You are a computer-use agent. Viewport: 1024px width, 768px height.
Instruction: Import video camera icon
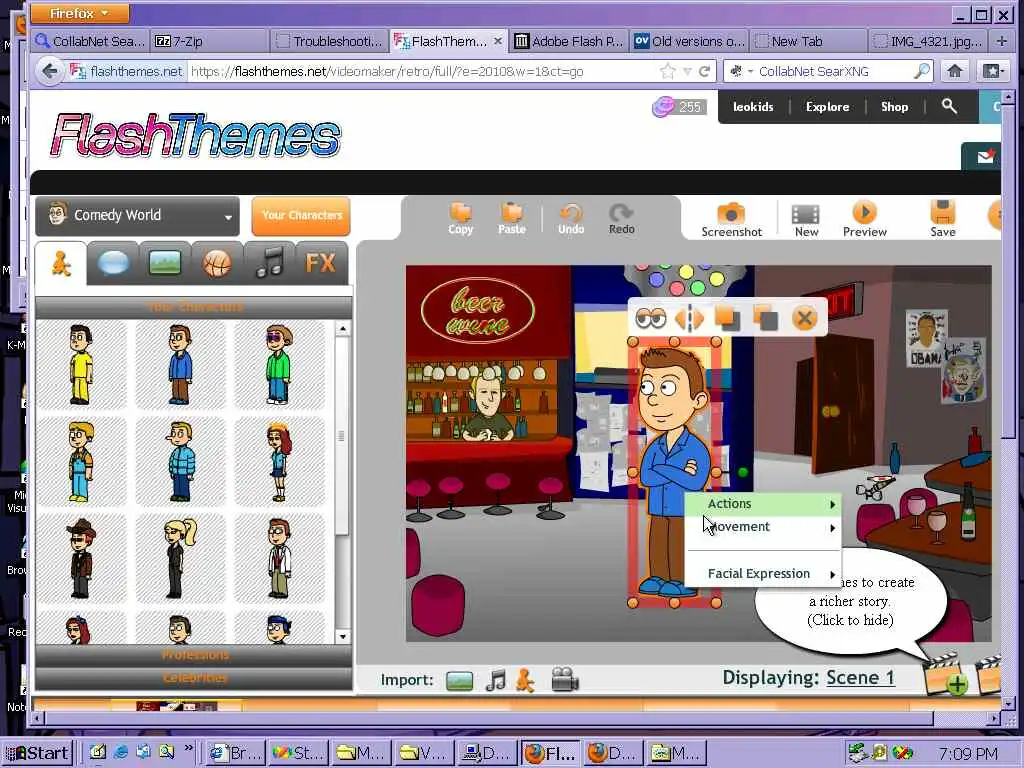click(565, 680)
